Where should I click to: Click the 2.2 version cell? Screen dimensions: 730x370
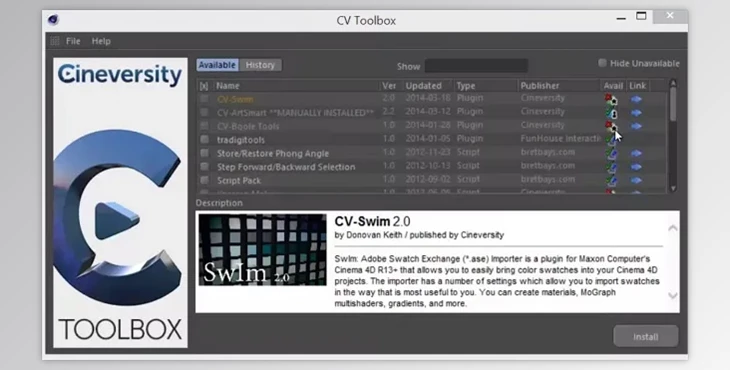coord(388,112)
